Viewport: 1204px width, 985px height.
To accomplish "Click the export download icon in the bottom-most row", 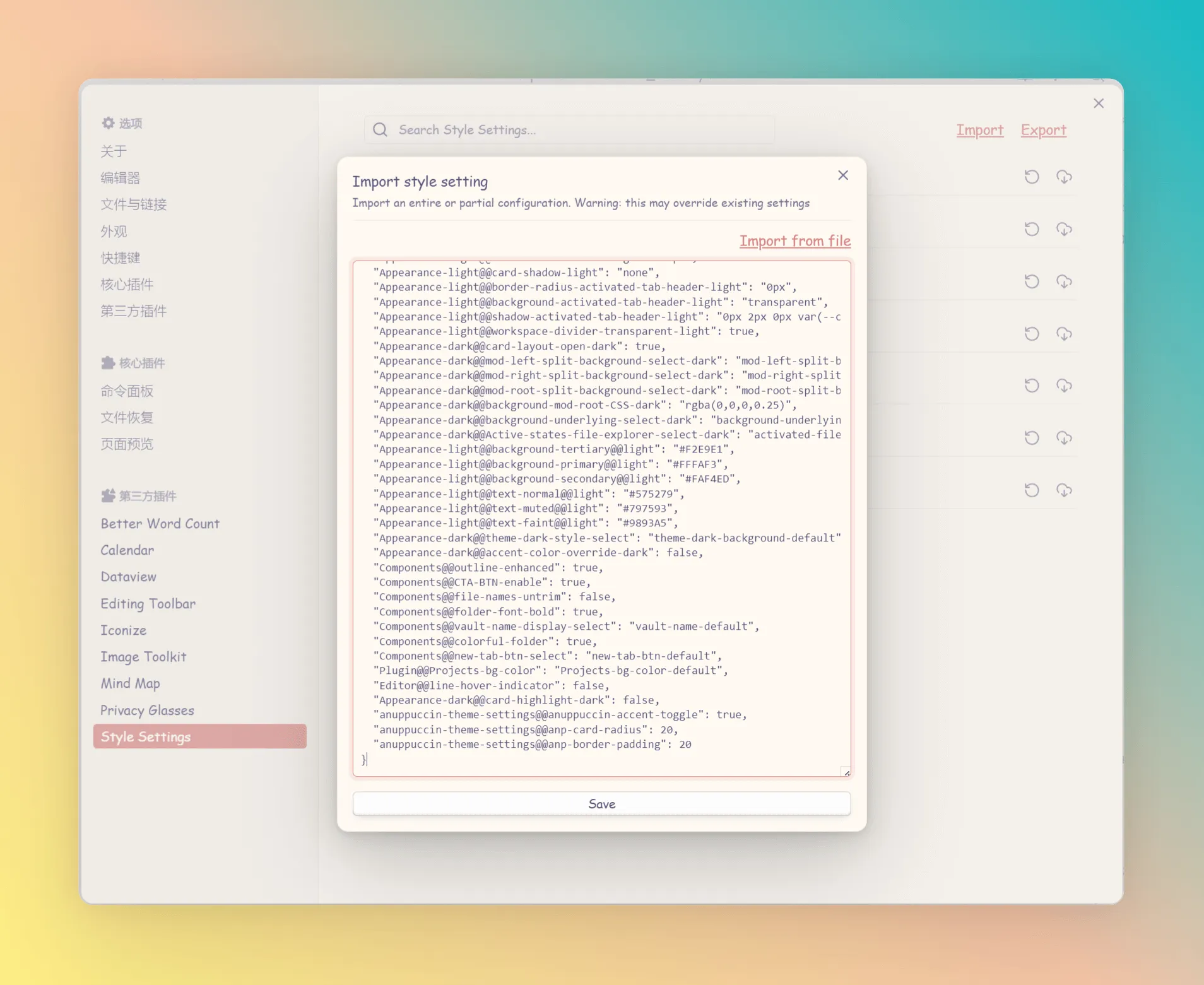I will 1064,490.
